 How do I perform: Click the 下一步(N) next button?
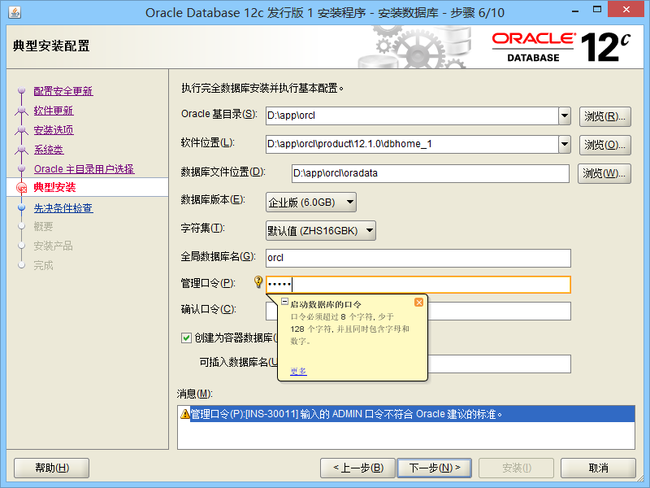[434, 468]
